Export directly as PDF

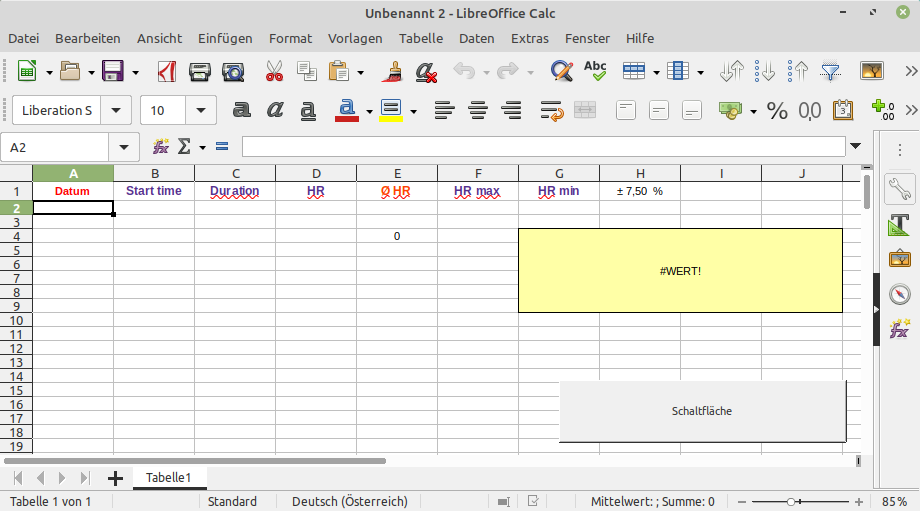pos(167,72)
